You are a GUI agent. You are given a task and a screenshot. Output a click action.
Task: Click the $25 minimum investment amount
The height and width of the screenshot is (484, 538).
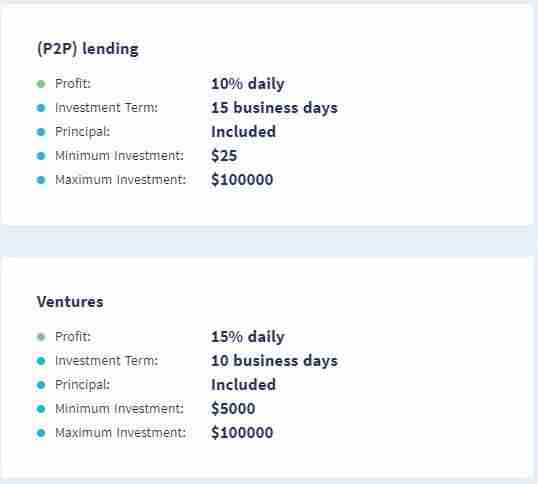point(224,156)
